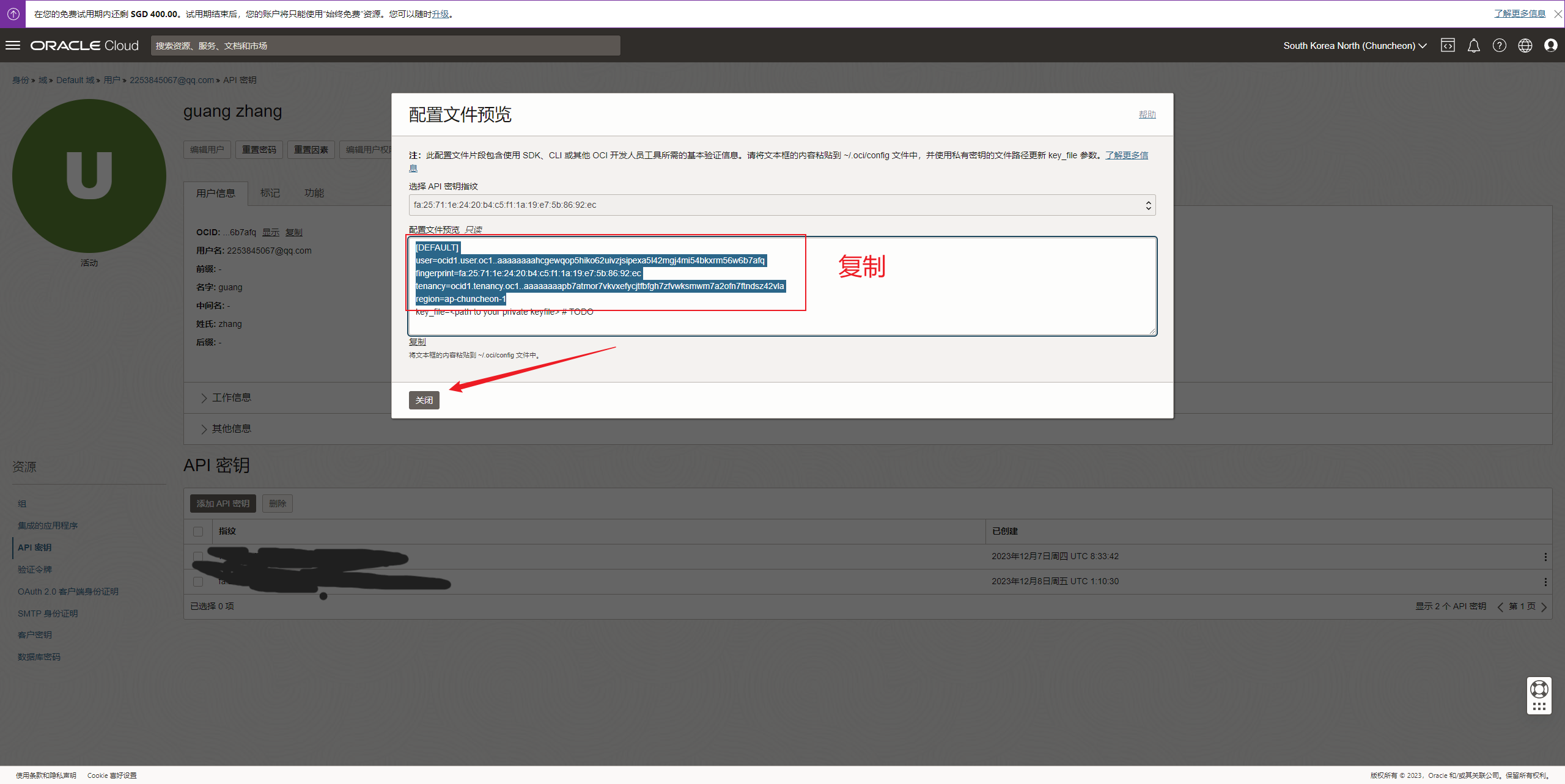Expand the 工作信息 section
This screenshot has height=784, width=1565.
[x=231, y=398]
